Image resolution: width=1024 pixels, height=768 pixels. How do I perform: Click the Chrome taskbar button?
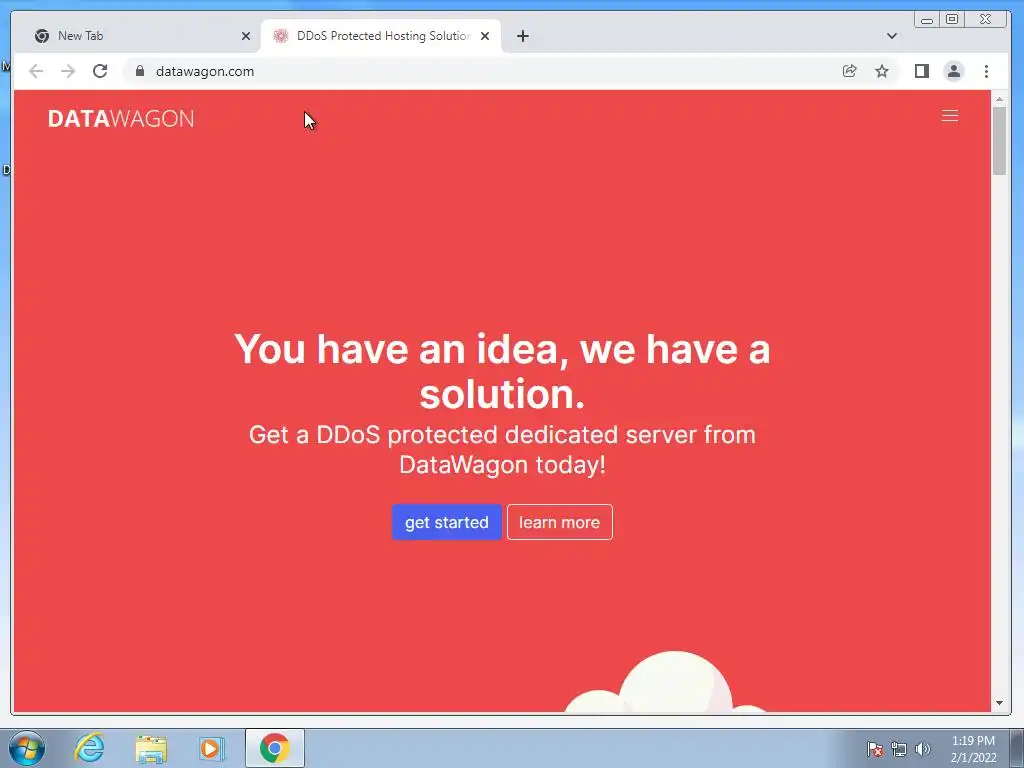click(x=275, y=748)
